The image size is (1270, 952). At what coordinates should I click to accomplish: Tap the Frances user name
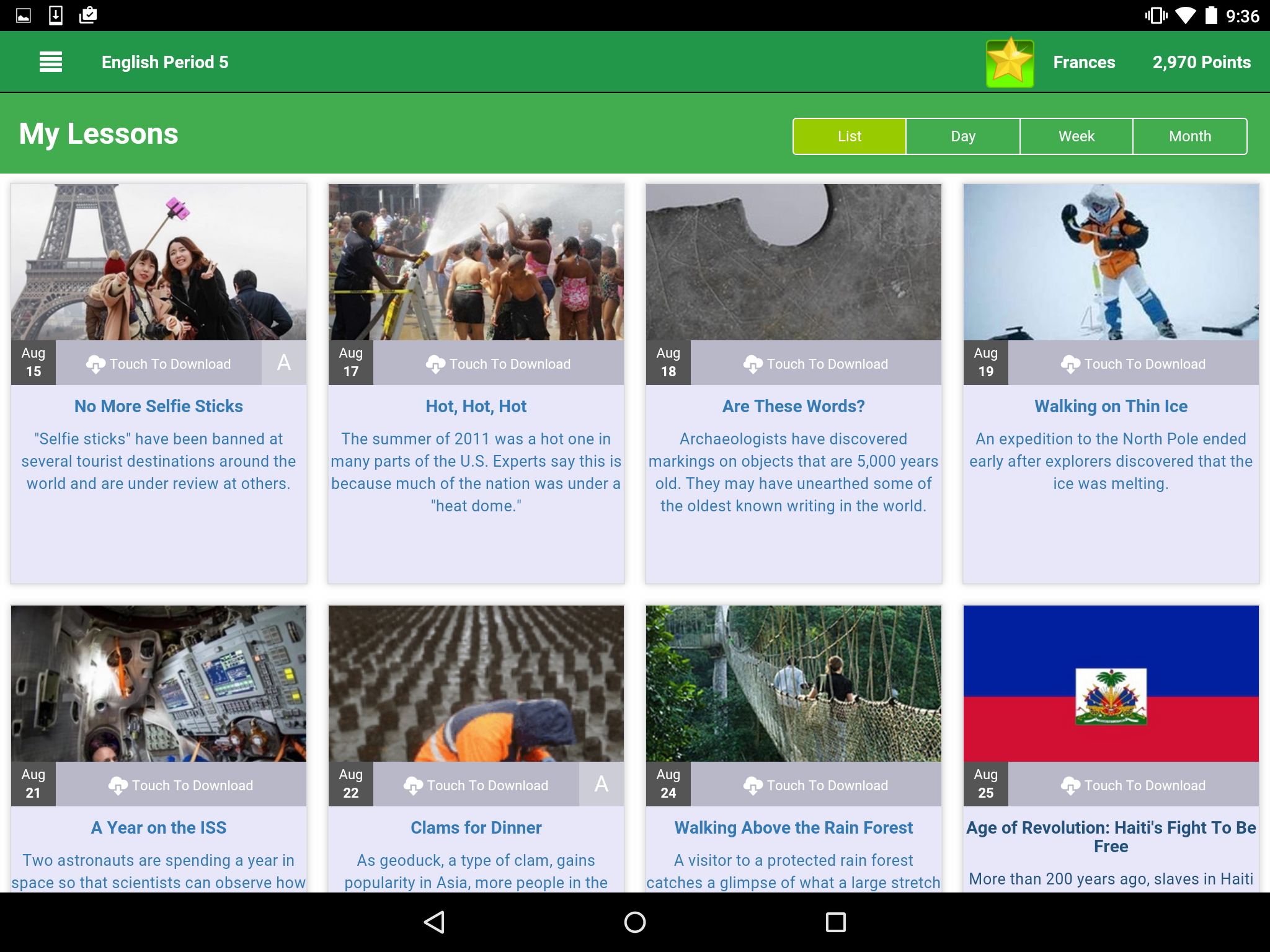pyautogui.click(x=1084, y=62)
